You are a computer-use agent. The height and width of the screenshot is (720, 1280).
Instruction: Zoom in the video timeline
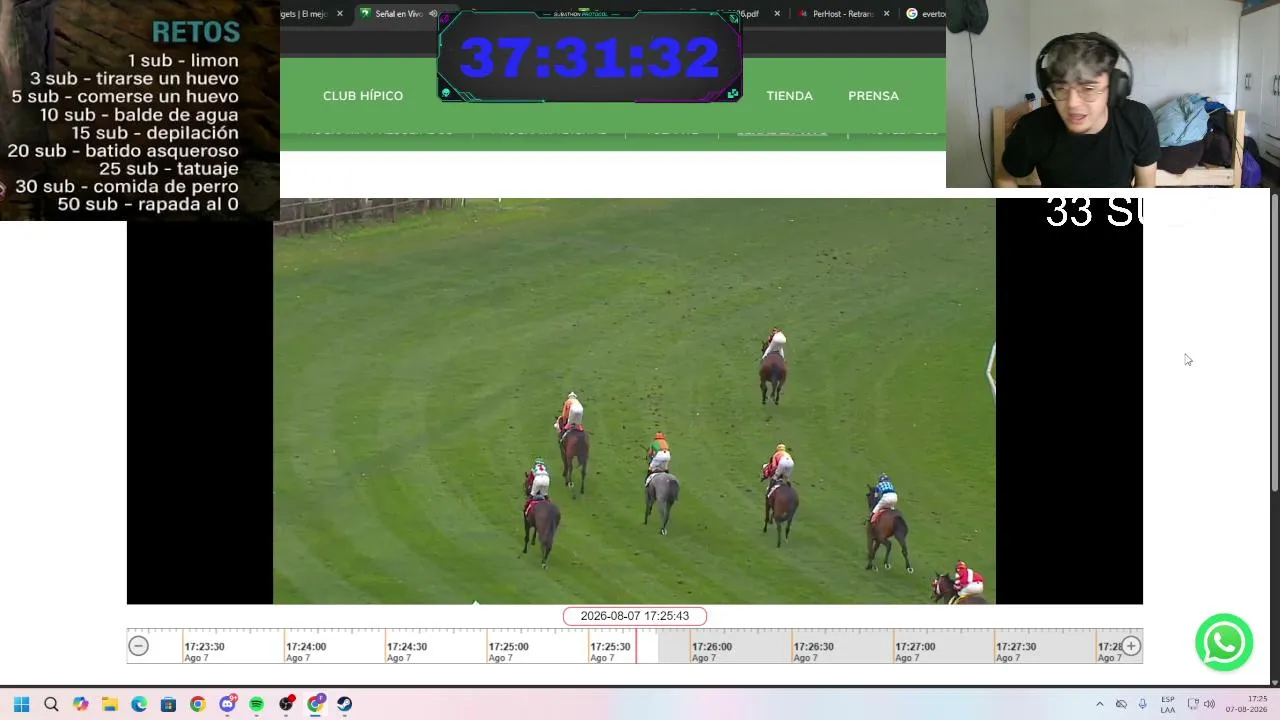pos(1131,646)
